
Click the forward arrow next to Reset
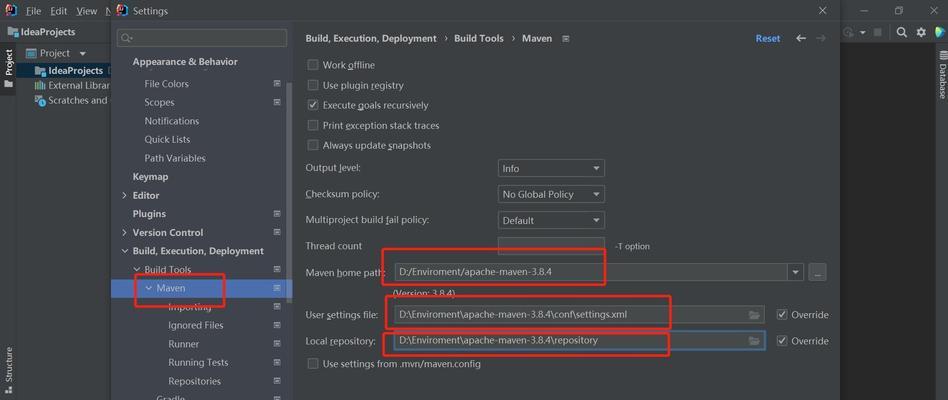[820, 38]
